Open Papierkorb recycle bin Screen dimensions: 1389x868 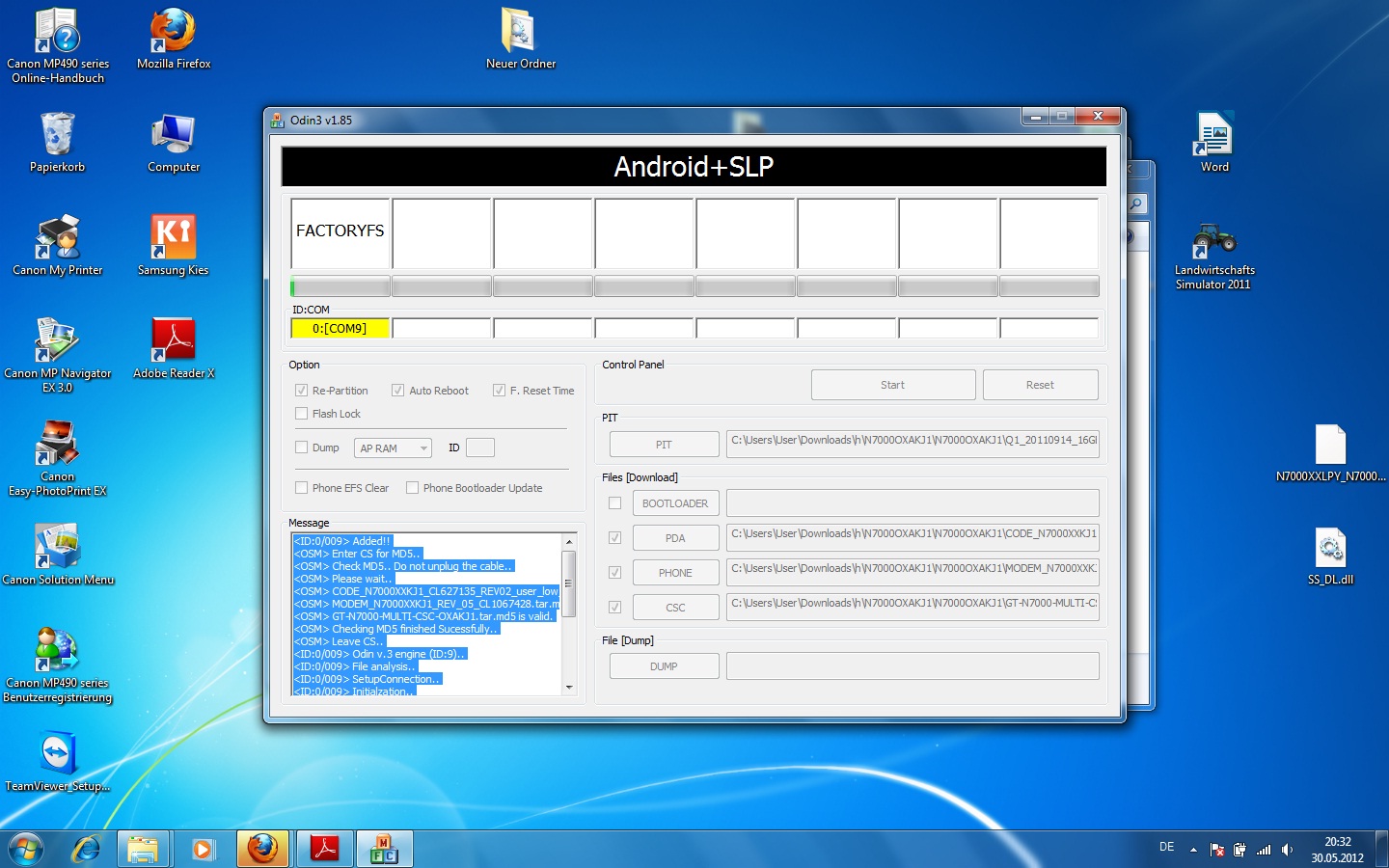[57, 142]
